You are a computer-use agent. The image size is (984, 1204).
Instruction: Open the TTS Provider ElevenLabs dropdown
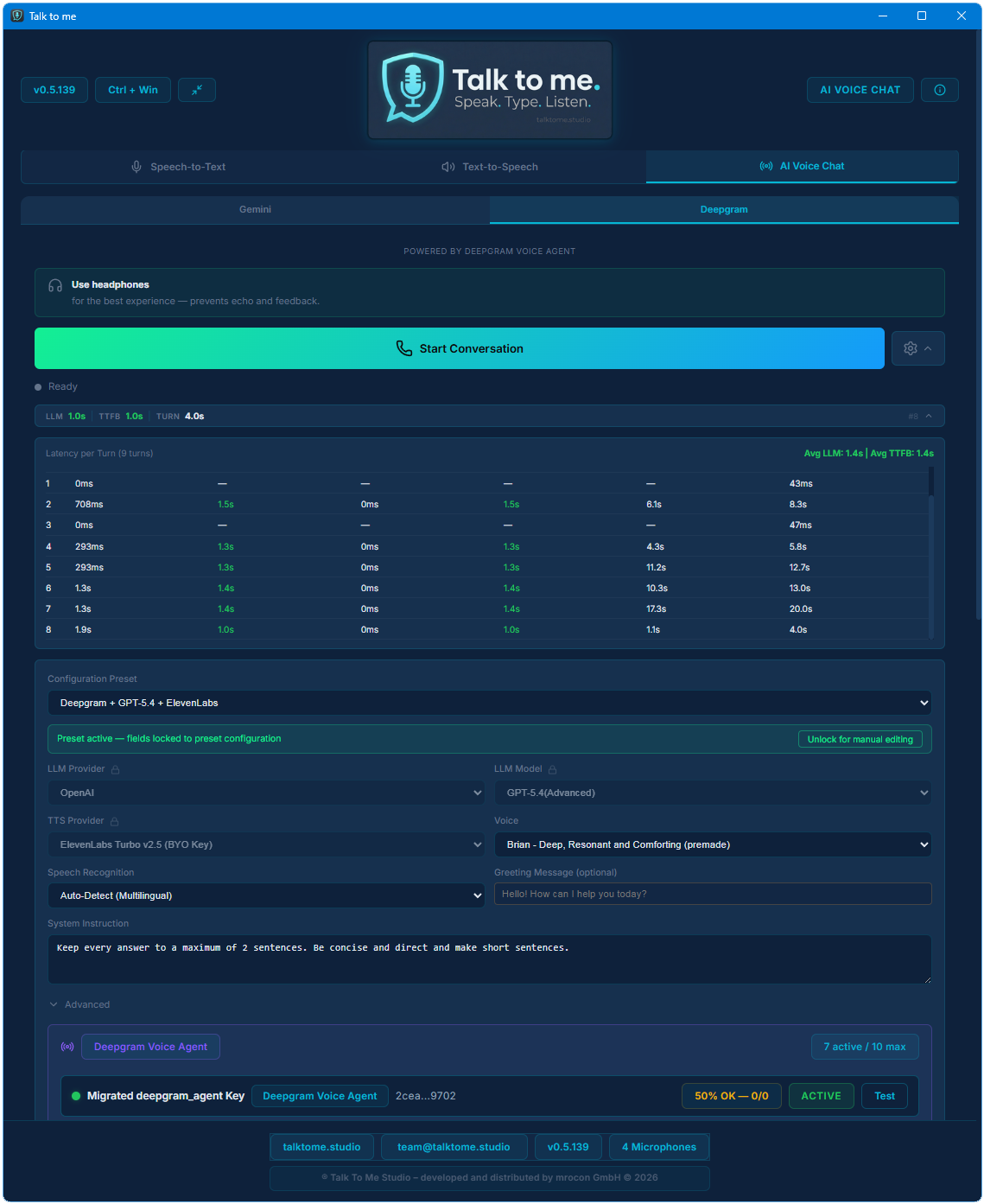267,844
